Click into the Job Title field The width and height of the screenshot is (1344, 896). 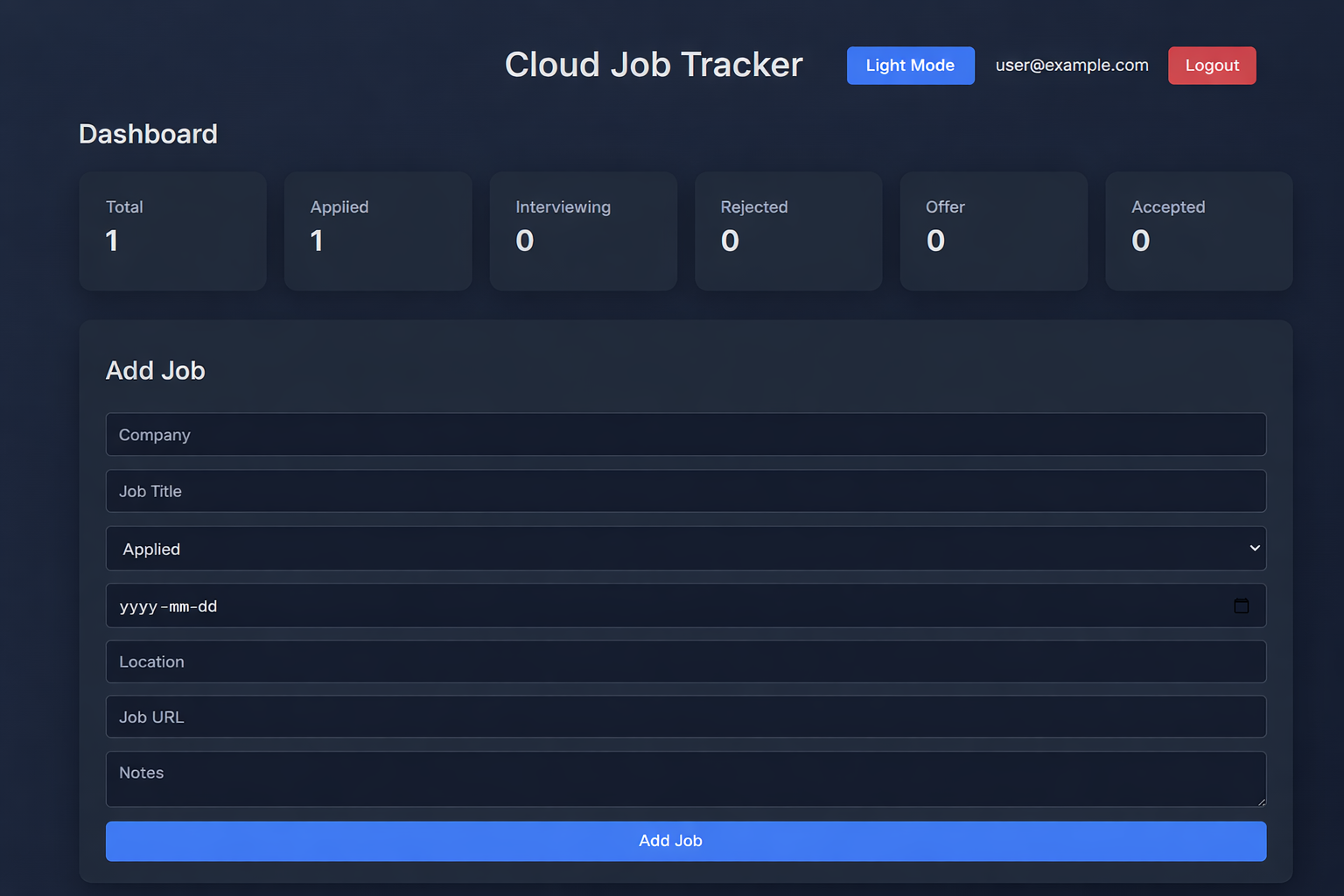coord(685,491)
